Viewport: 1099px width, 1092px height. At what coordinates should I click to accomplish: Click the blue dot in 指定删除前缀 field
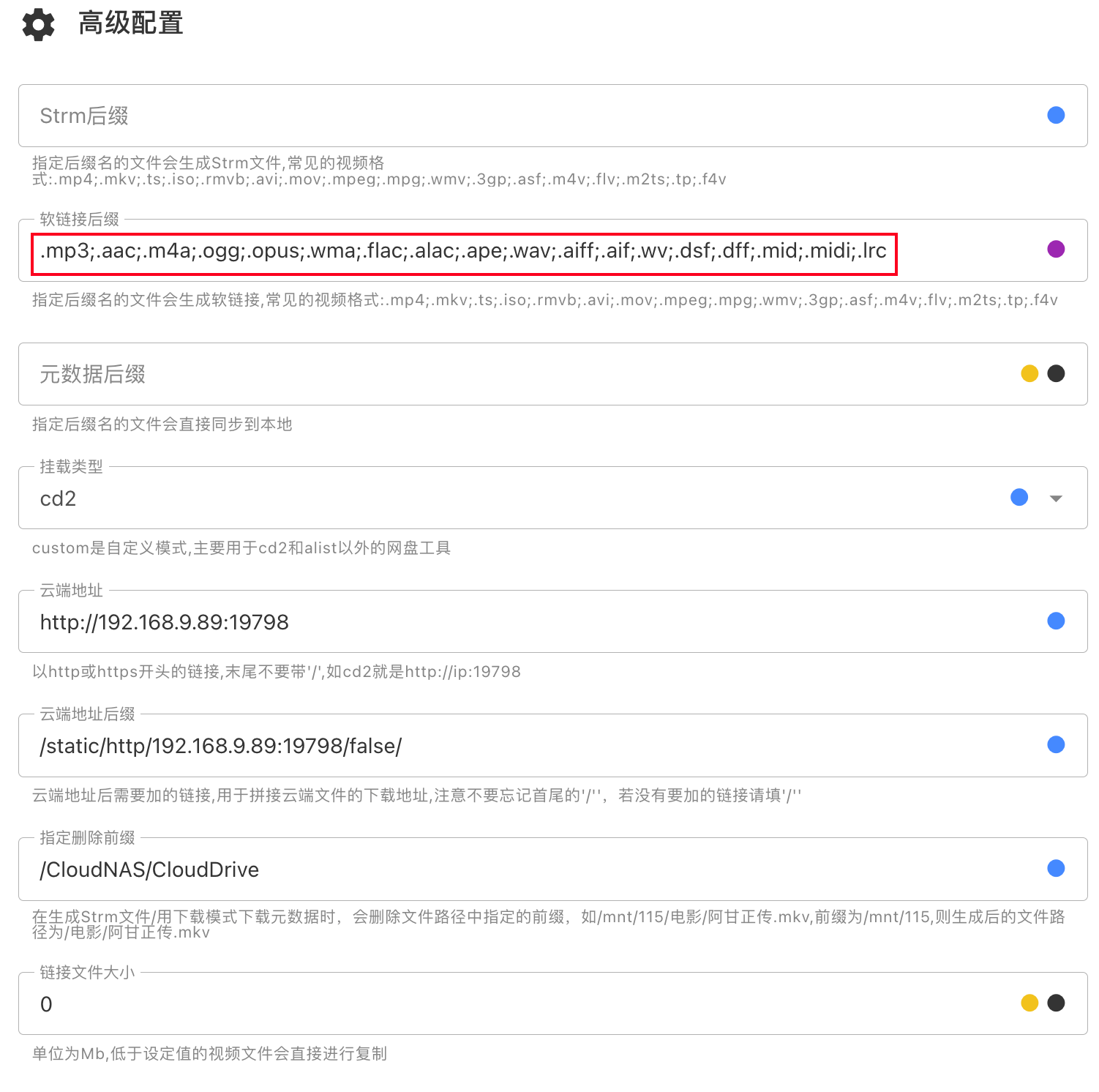coord(1055,869)
